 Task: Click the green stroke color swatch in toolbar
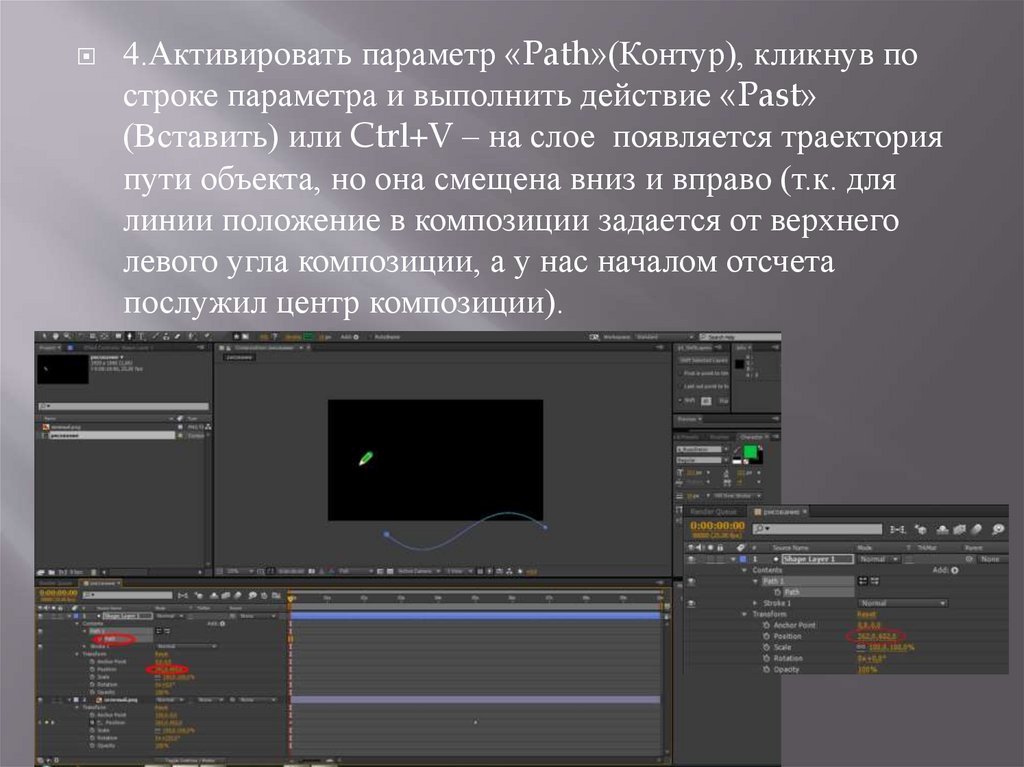(x=307, y=336)
